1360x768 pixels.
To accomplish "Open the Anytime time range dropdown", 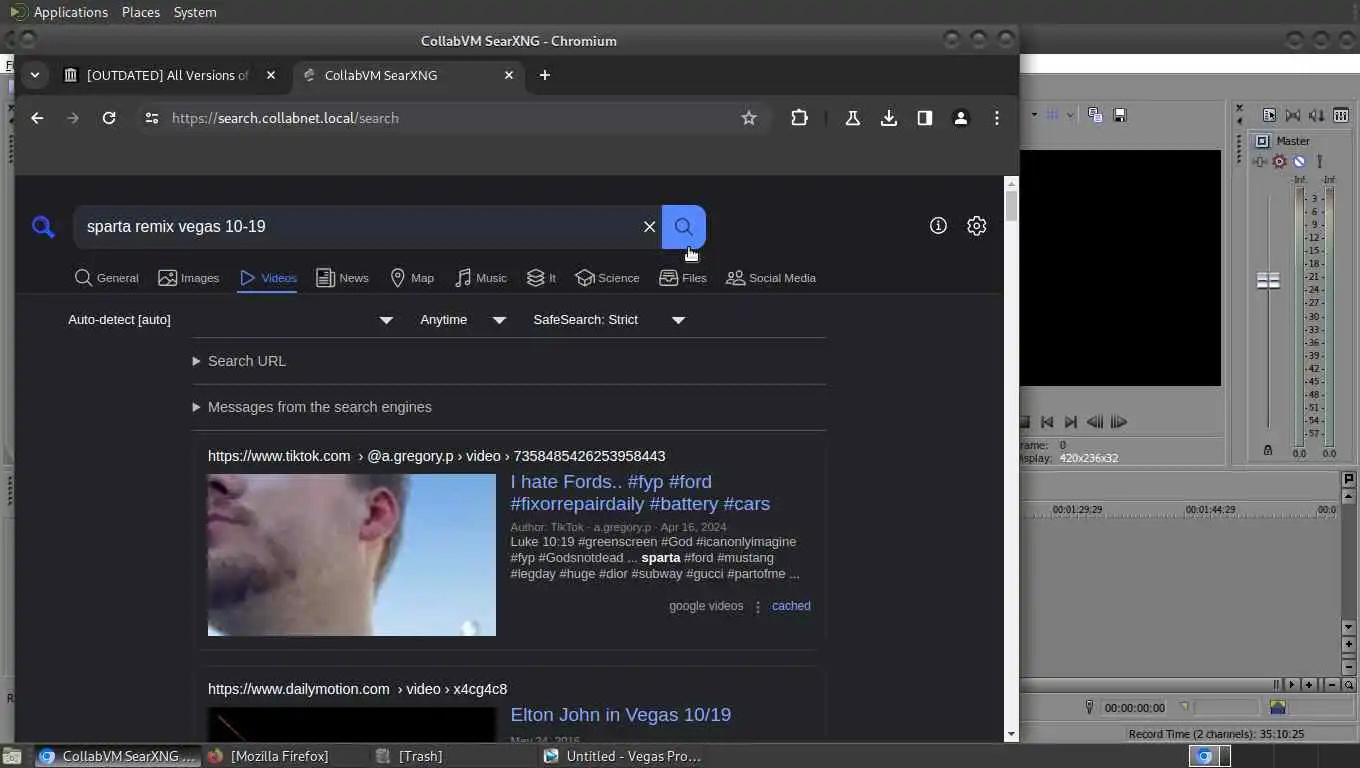I will 463,320.
